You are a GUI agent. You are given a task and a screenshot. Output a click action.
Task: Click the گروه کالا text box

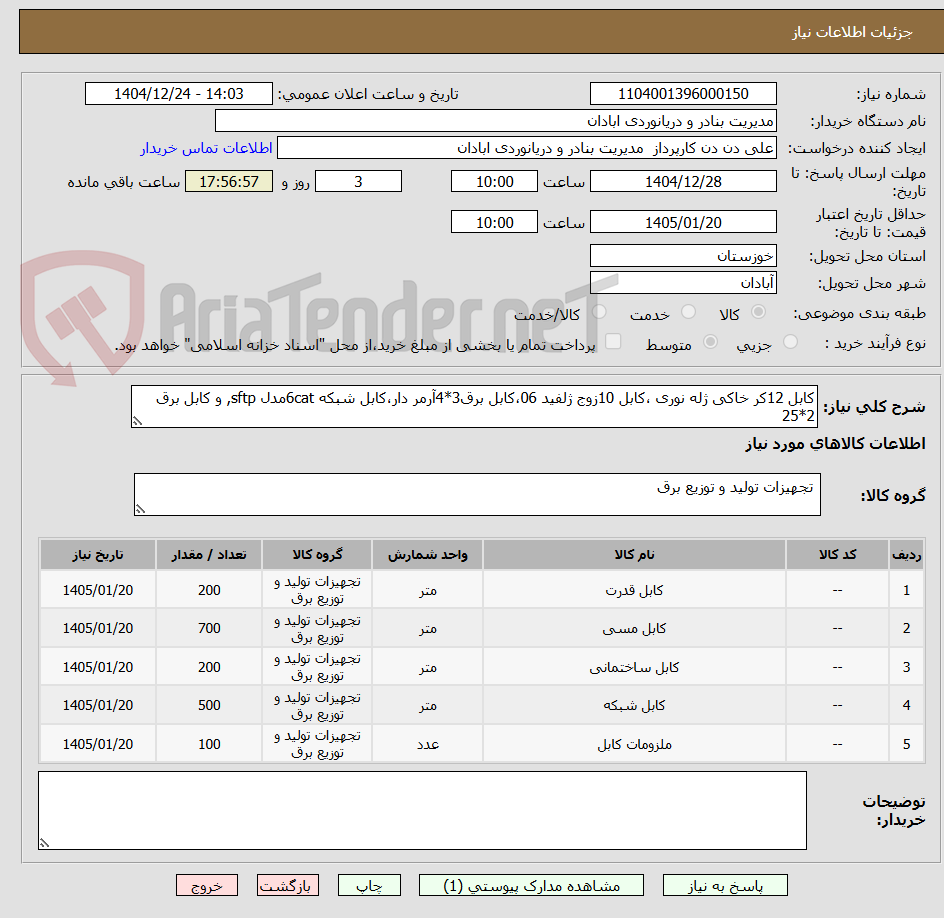[477, 494]
